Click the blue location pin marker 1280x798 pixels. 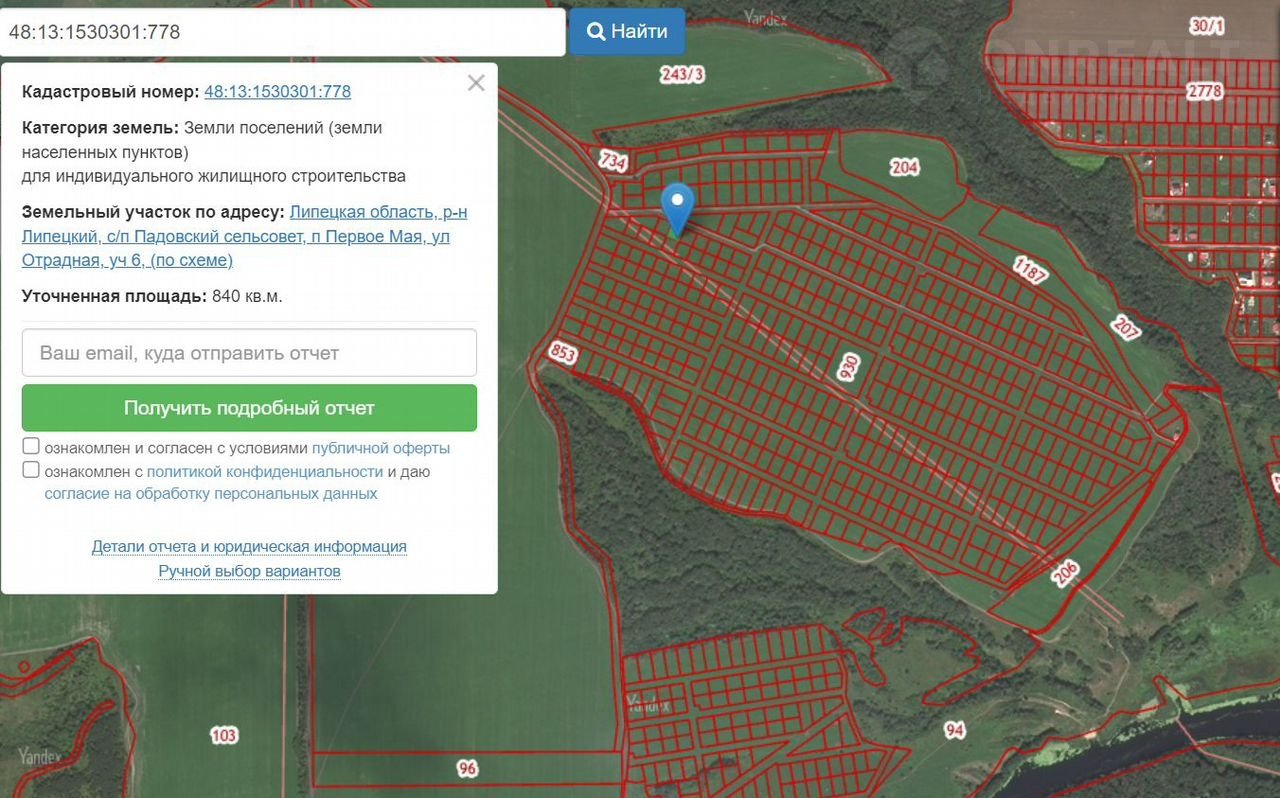pos(678,204)
